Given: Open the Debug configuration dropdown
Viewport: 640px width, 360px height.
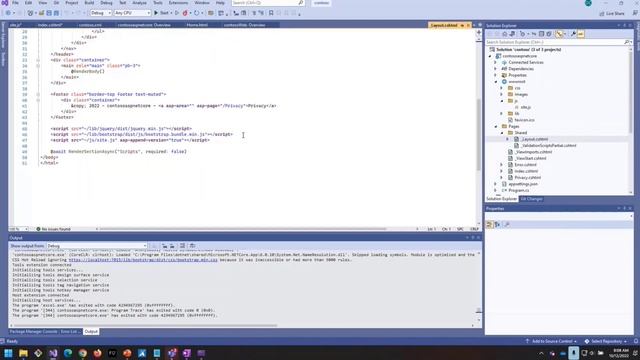Looking at the screenshot, I should pyautogui.click(x=100, y=13).
